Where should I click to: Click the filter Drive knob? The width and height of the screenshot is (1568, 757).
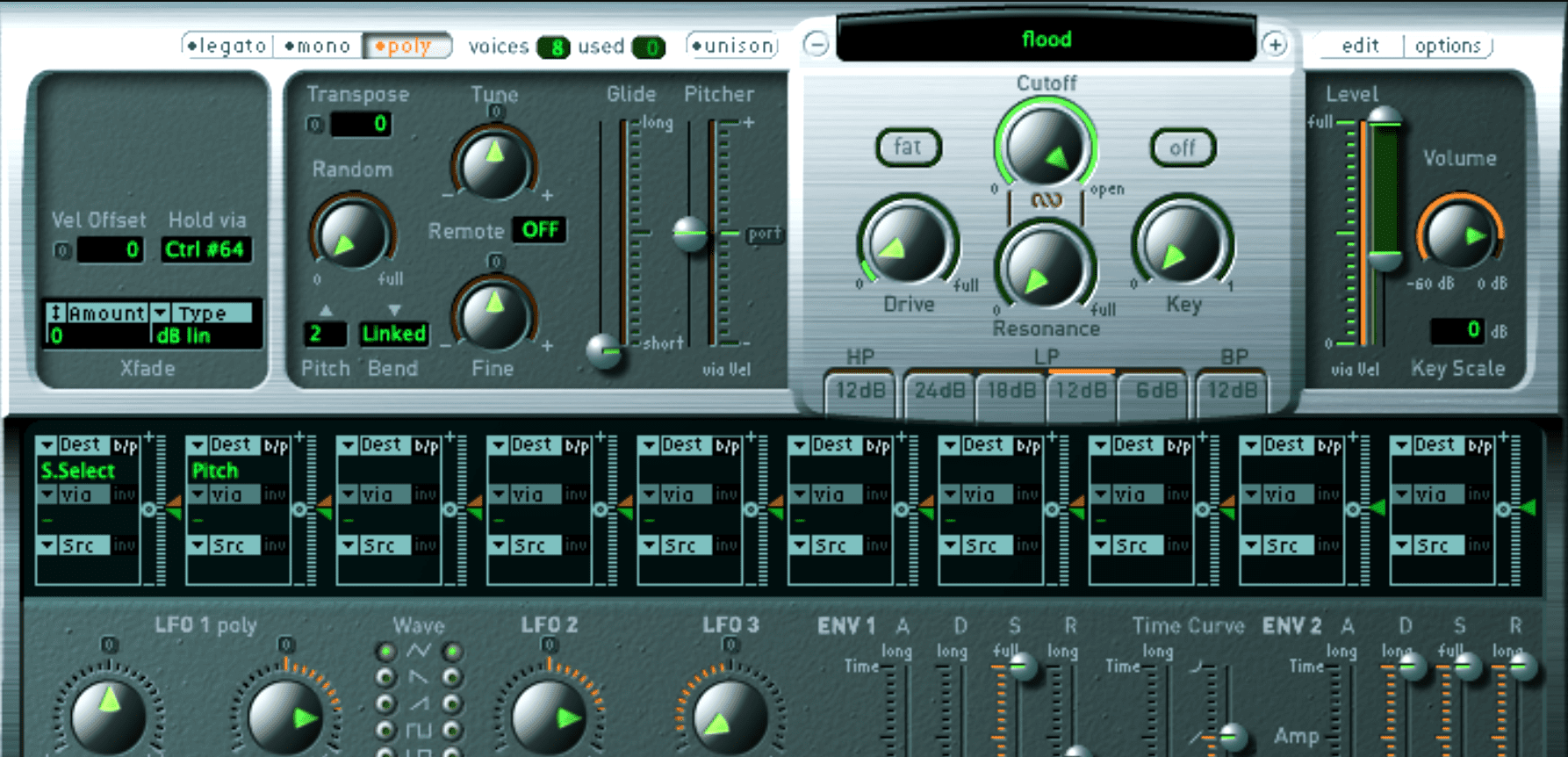pyautogui.click(x=909, y=243)
